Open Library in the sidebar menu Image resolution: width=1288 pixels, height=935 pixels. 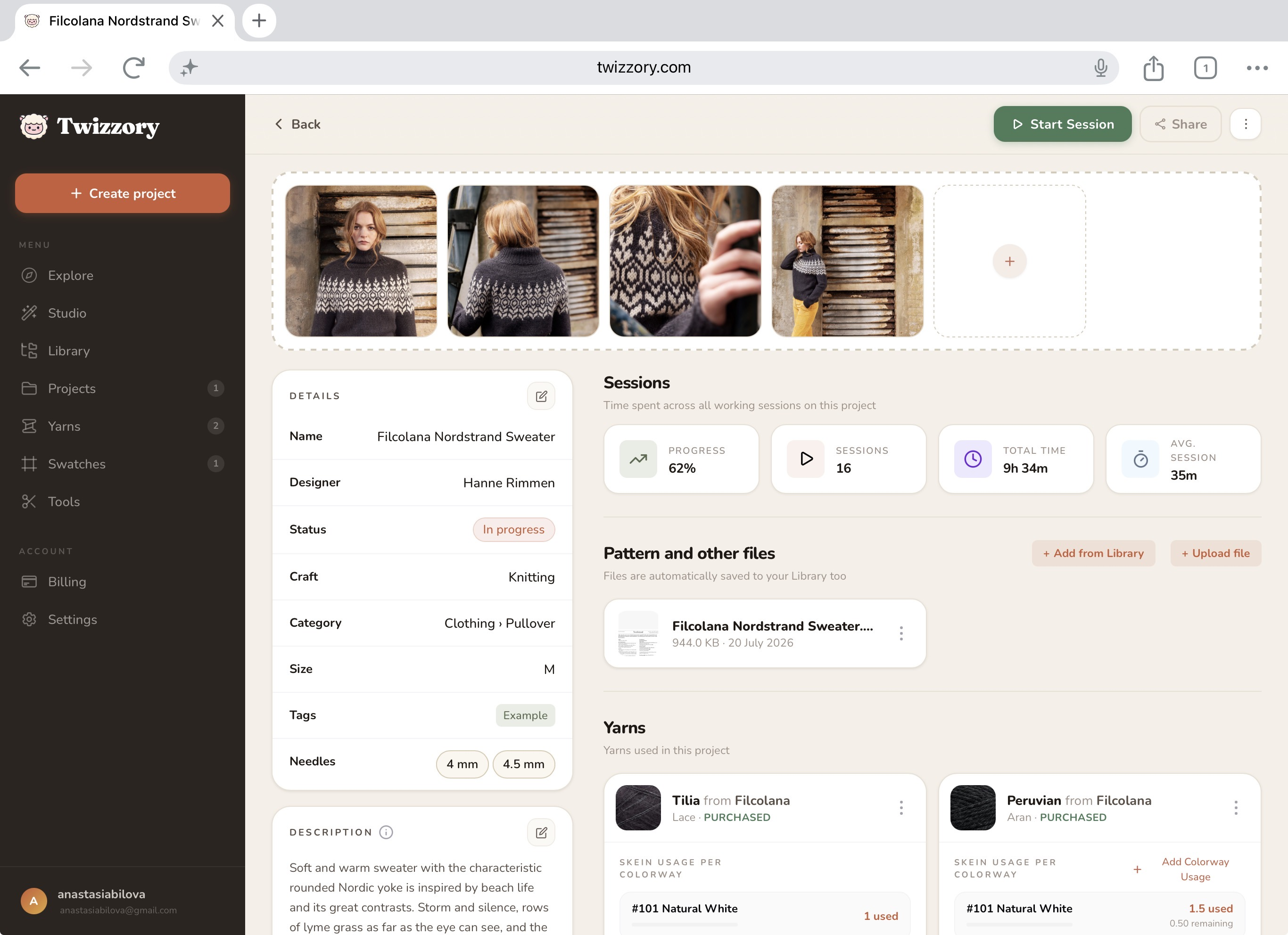(123, 351)
